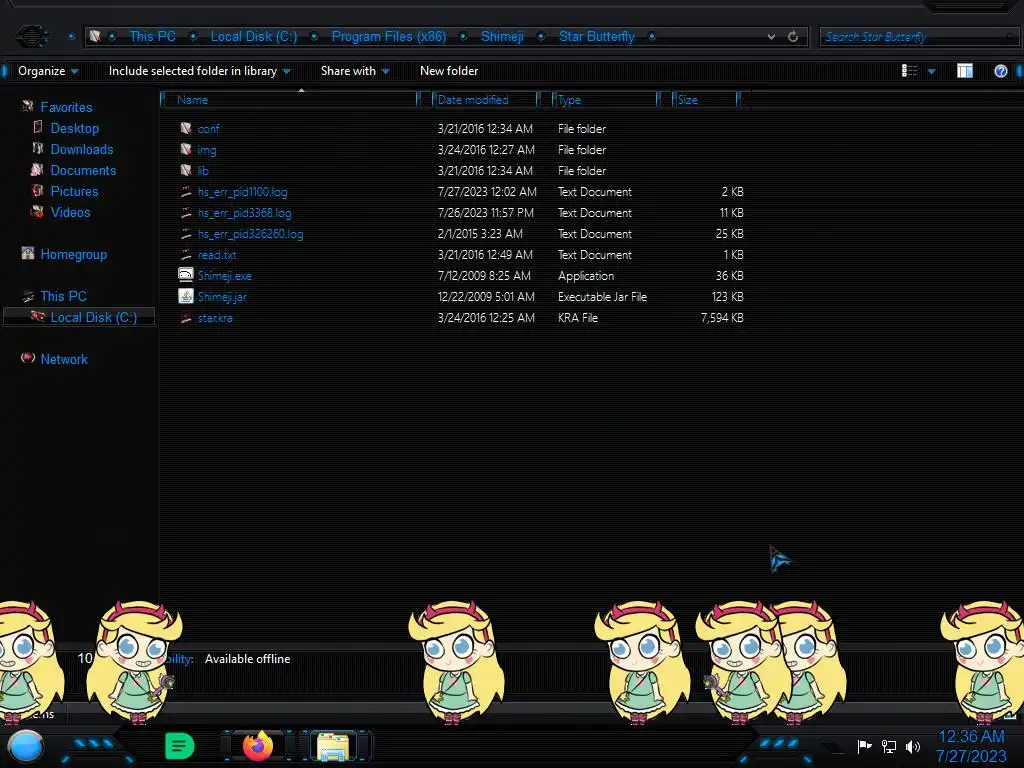Select Favorites in navigation pane

click(66, 107)
